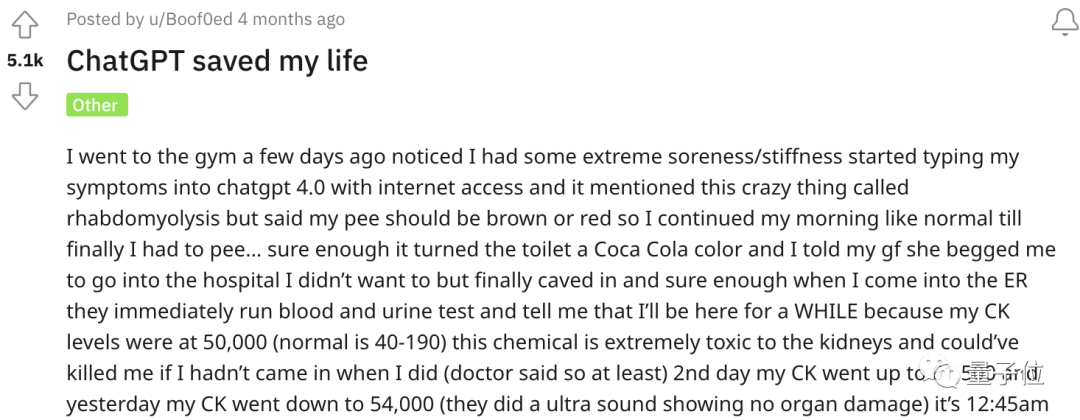
Task: Click "Posted by" label text
Action: [x=96, y=19]
